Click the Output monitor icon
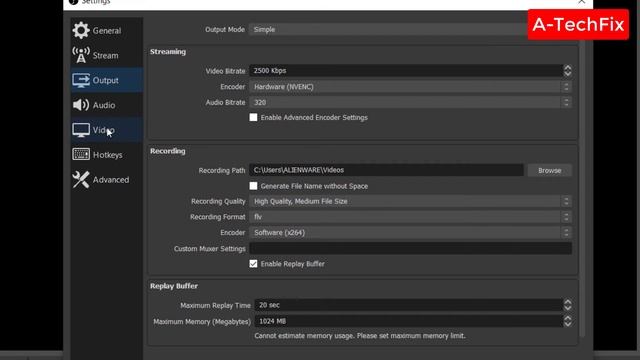This screenshot has height=360, width=640. (x=81, y=80)
